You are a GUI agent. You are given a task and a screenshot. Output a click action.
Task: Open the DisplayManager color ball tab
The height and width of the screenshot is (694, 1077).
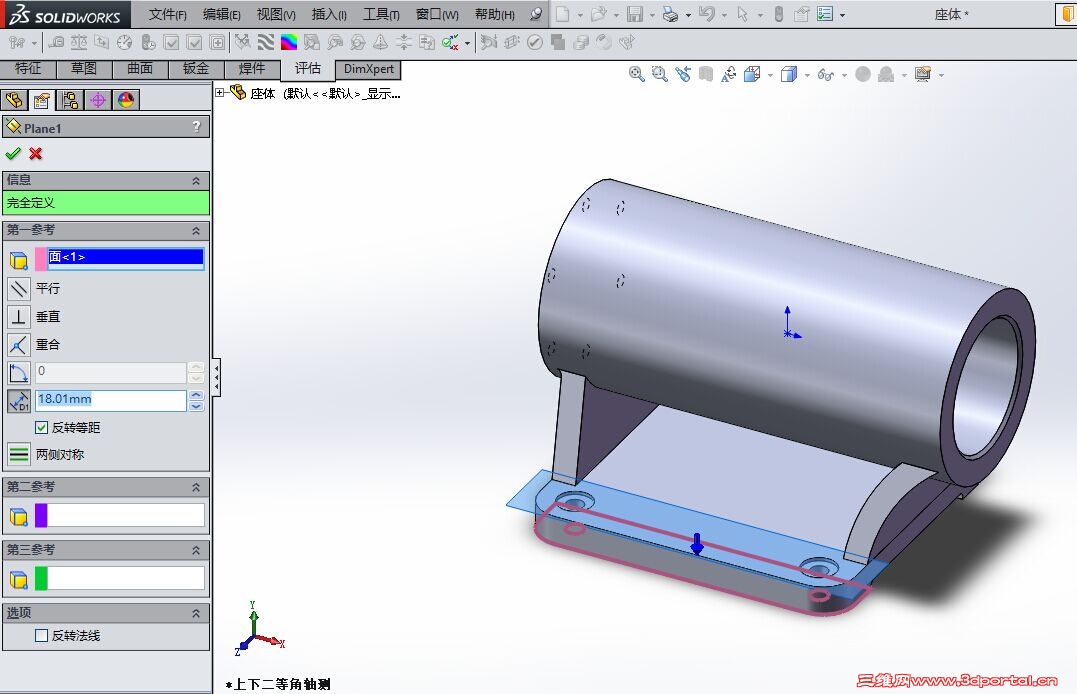[126, 100]
